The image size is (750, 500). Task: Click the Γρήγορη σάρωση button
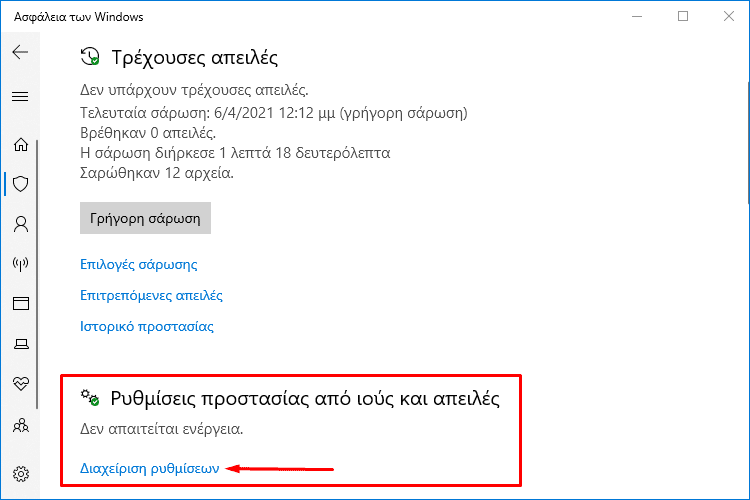[x=145, y=218]
